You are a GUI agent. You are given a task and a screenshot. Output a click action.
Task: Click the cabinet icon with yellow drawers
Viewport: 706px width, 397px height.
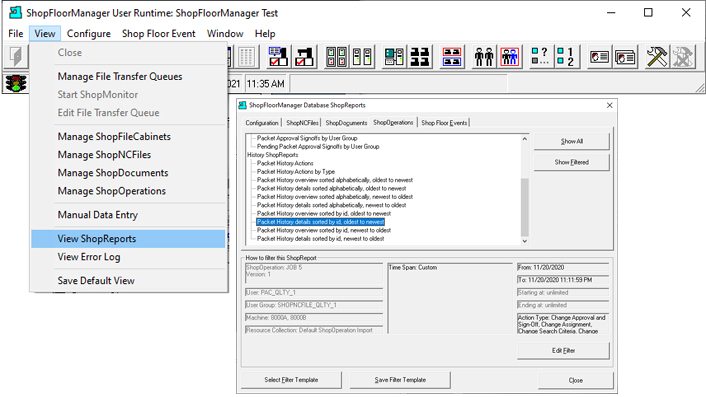(362, 57)
